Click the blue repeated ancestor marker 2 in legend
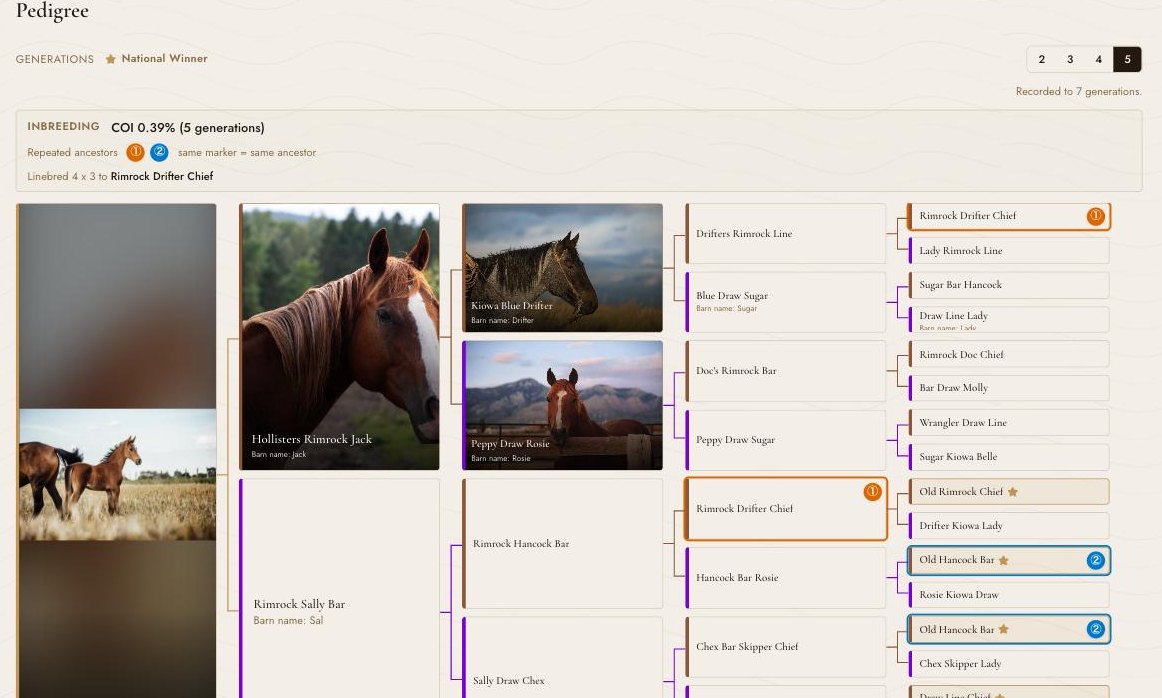 [x=159, y=153]
